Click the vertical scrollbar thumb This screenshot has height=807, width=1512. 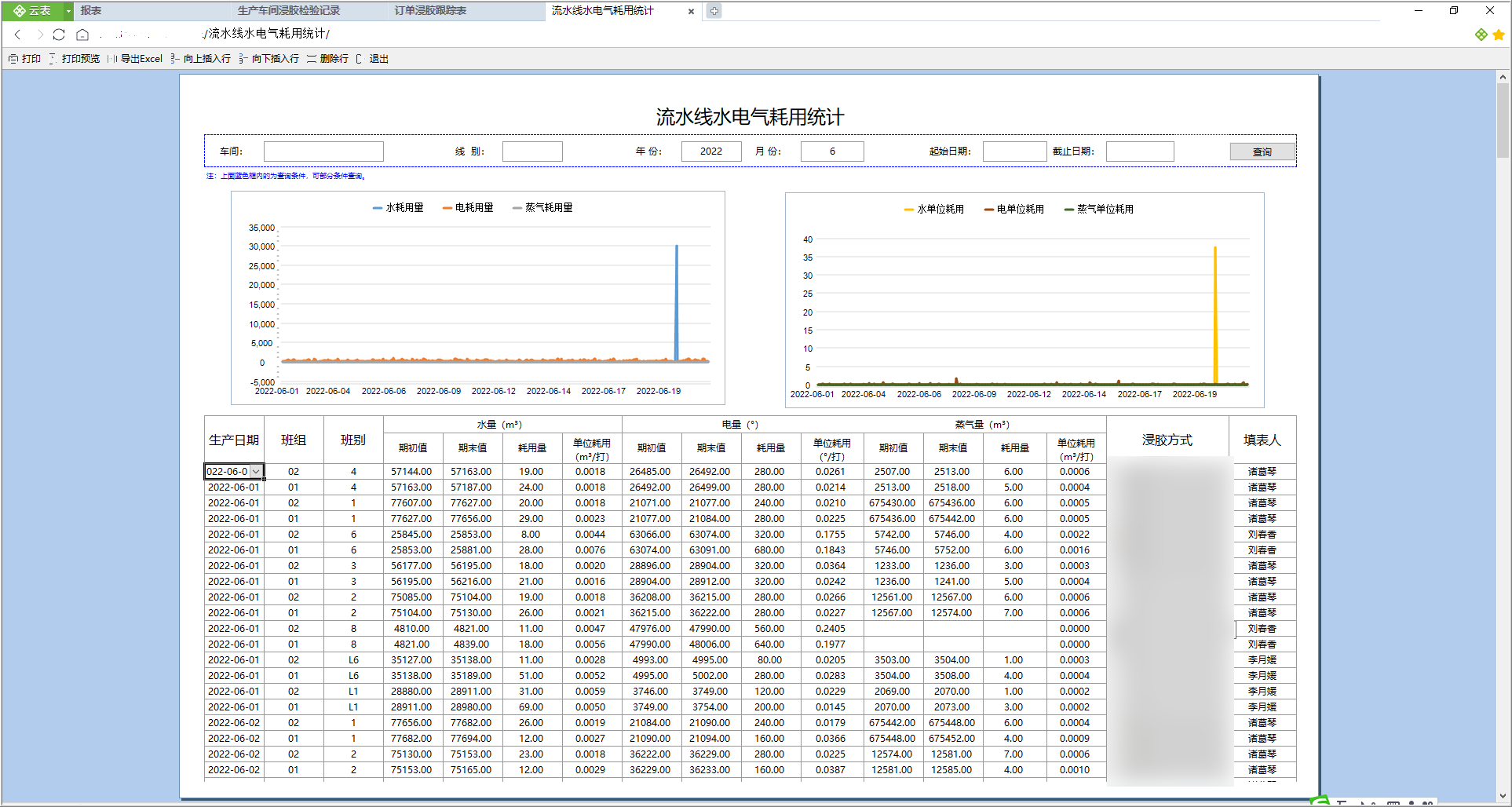1503,121
